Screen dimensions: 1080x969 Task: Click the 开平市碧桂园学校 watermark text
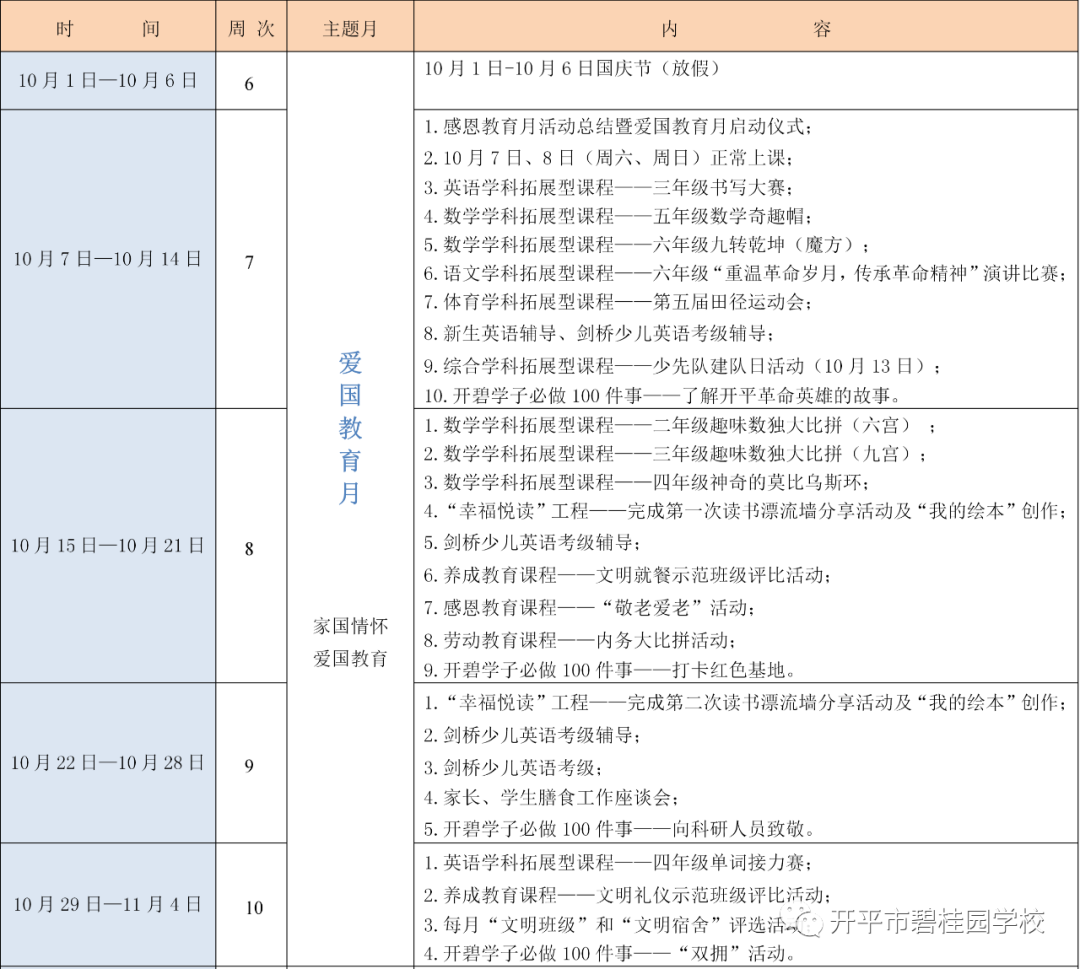(x=937, y=921)
